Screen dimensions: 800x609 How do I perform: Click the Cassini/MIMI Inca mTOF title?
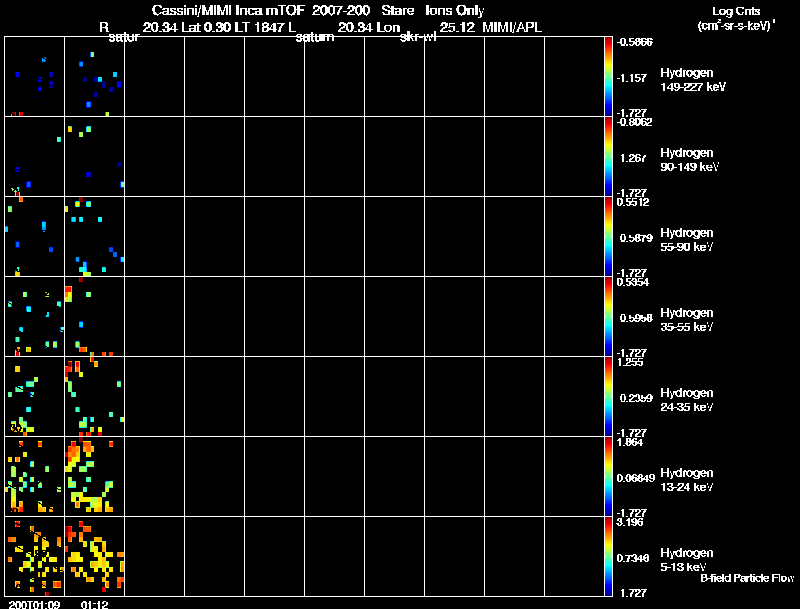228,10
